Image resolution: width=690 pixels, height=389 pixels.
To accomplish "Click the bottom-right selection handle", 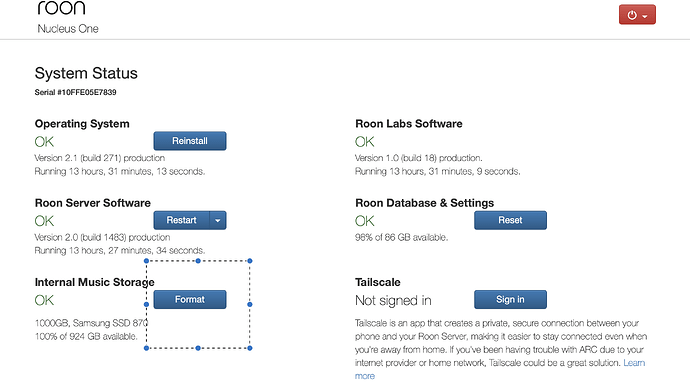I will 250,348.
